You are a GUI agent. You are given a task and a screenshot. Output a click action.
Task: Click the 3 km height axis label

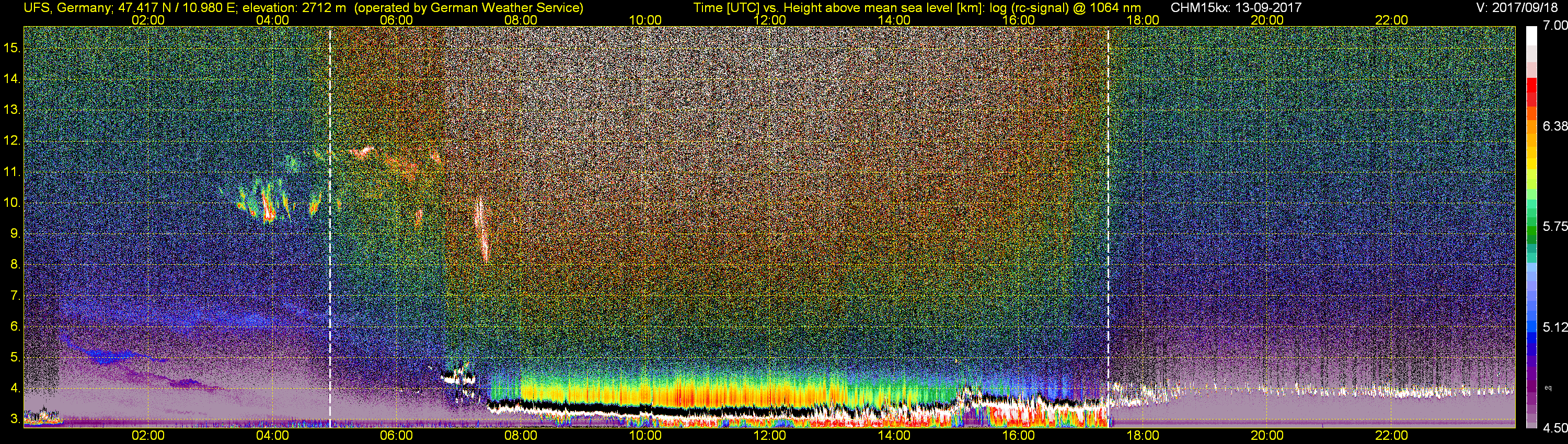[15, 419]
